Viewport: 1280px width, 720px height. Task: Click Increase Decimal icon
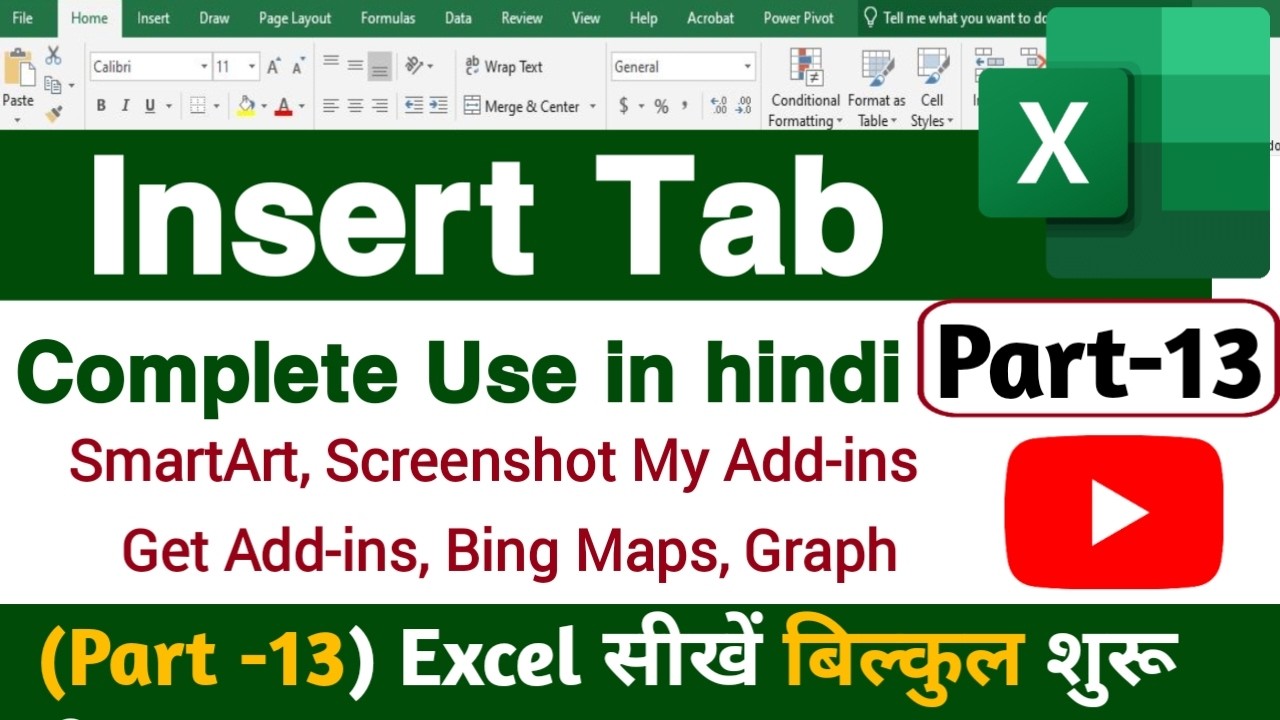point(718,105)
